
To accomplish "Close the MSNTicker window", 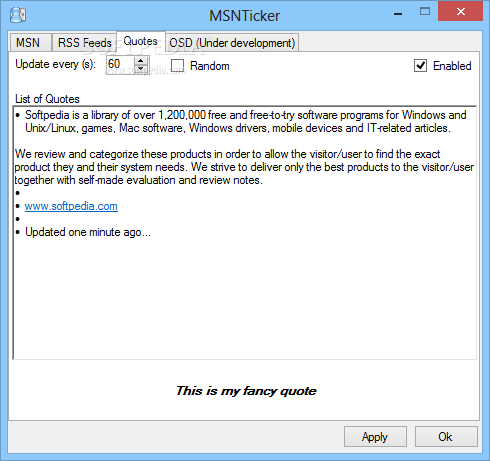I will 460,12.
